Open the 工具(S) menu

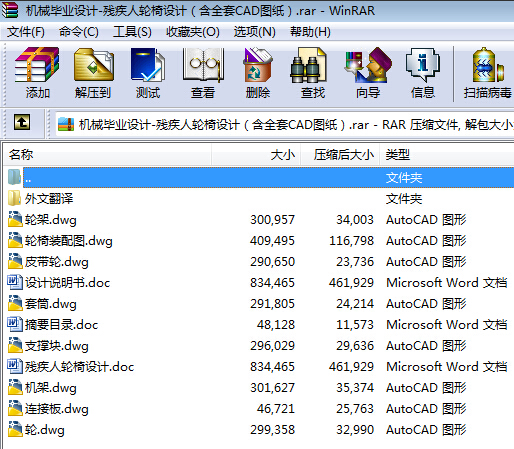pyautogui.click(x=132, y=32)
